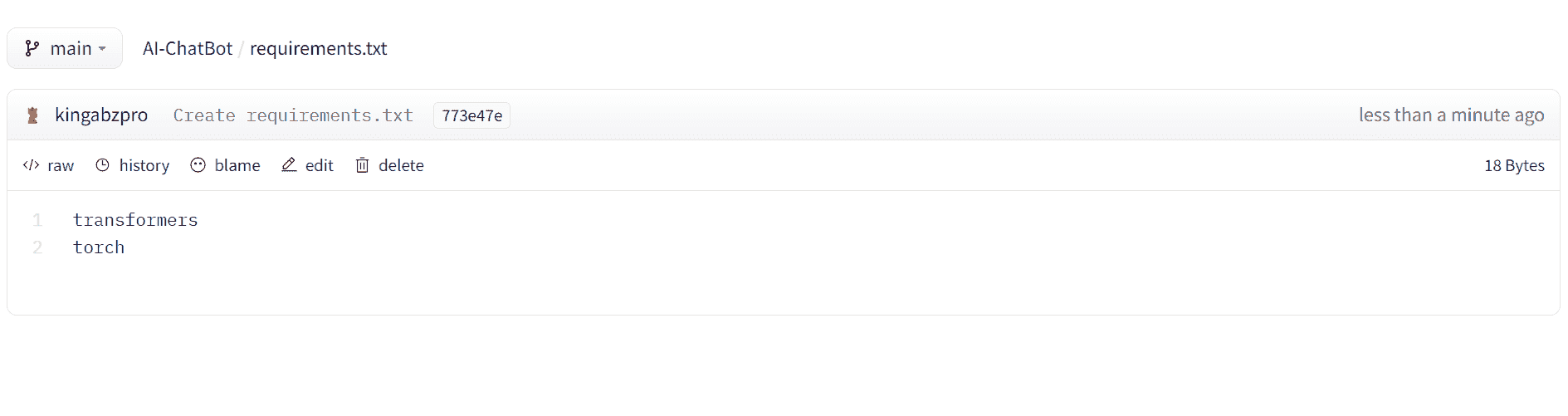This screenshot has height=416, width=1568.
Task: Click commit hash 773e47e
Action: (471, 115)
